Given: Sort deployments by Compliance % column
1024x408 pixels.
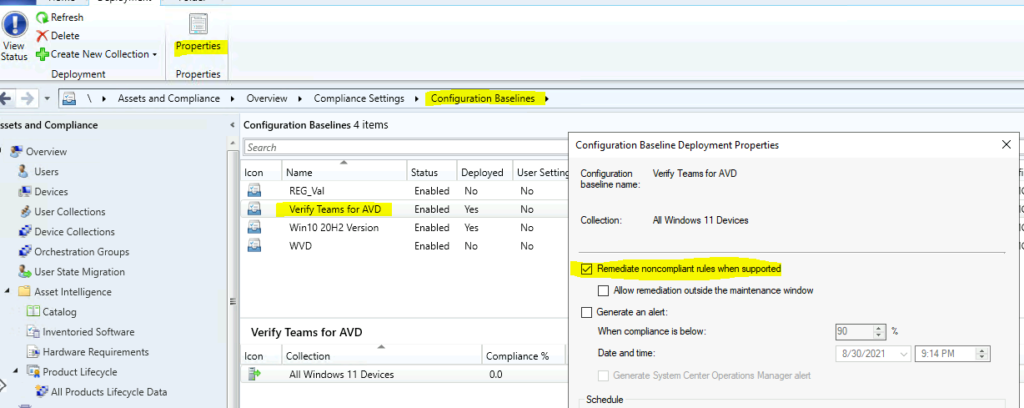Looking at the screenshot, I should pyautogui.click(x=525, y=356).
